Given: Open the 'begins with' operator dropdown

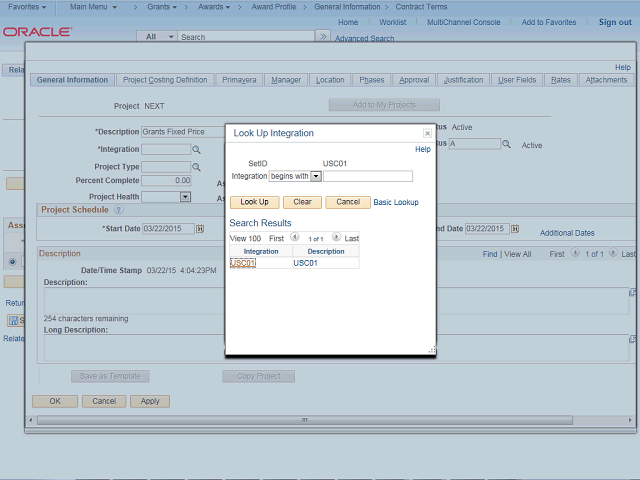Looking at the screenshot, I should [x=316, y=176].
